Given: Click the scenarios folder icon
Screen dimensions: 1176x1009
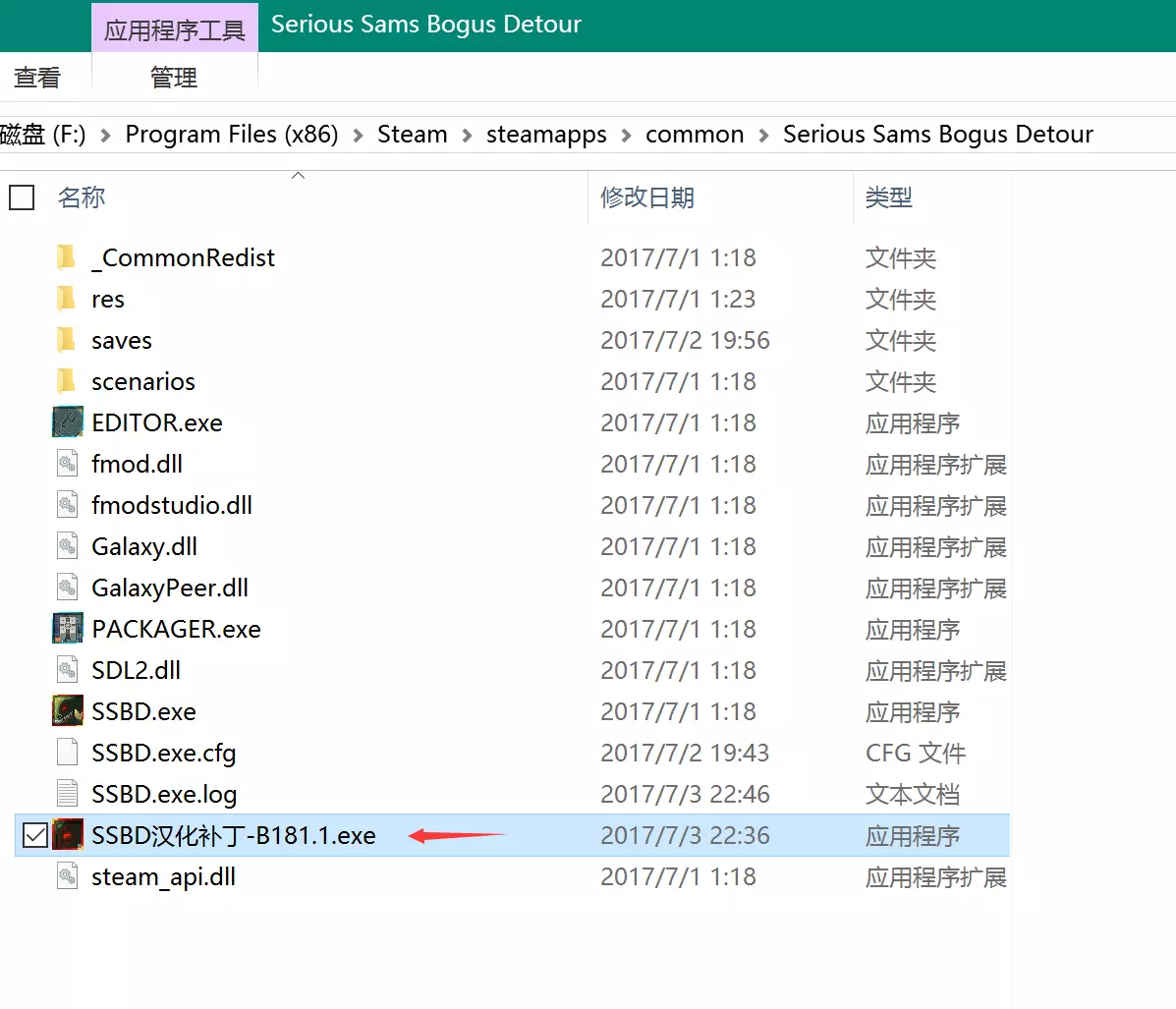Looking at the screenshot, I should pos(66,381).
